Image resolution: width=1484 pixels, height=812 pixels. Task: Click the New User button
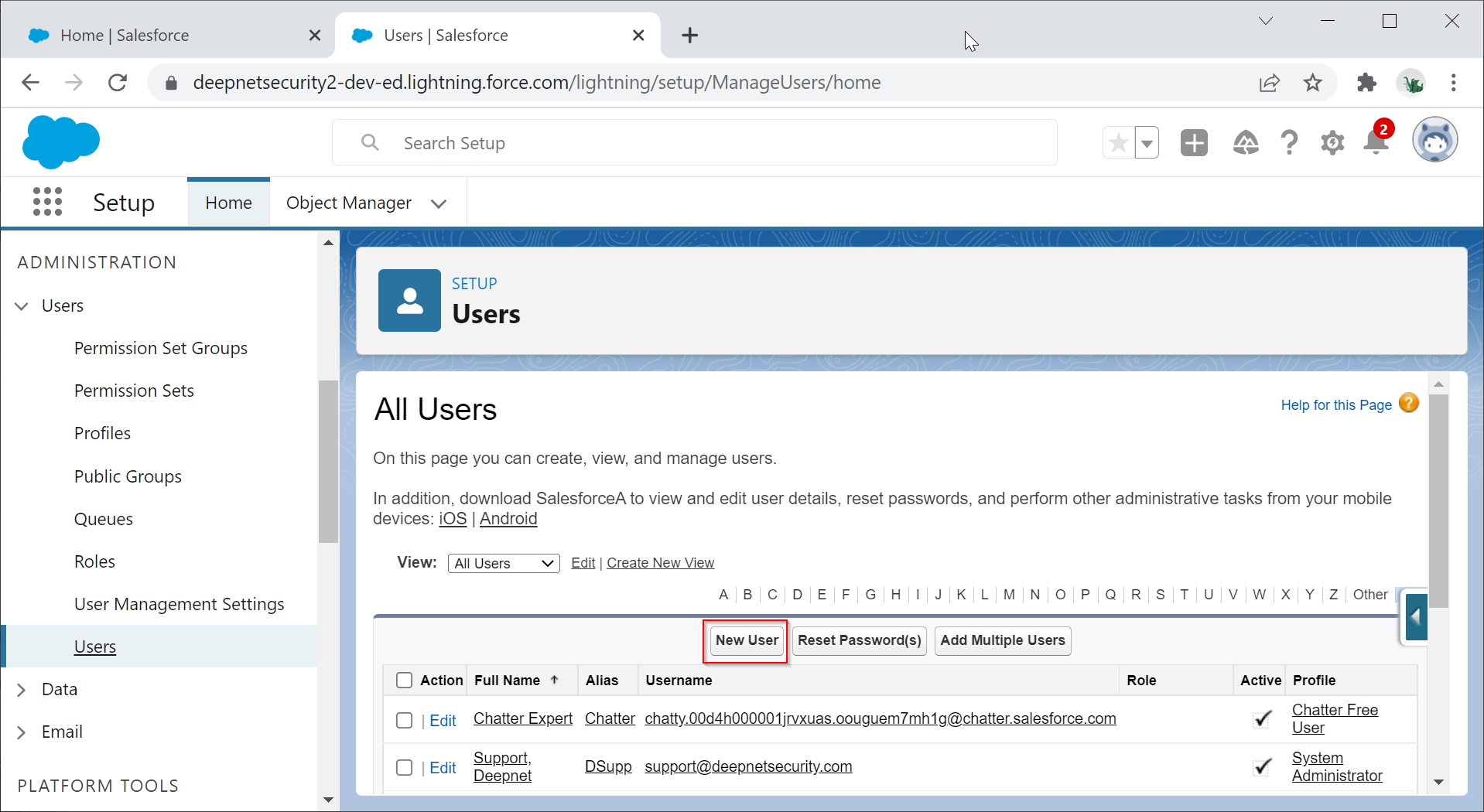point(746,640)
